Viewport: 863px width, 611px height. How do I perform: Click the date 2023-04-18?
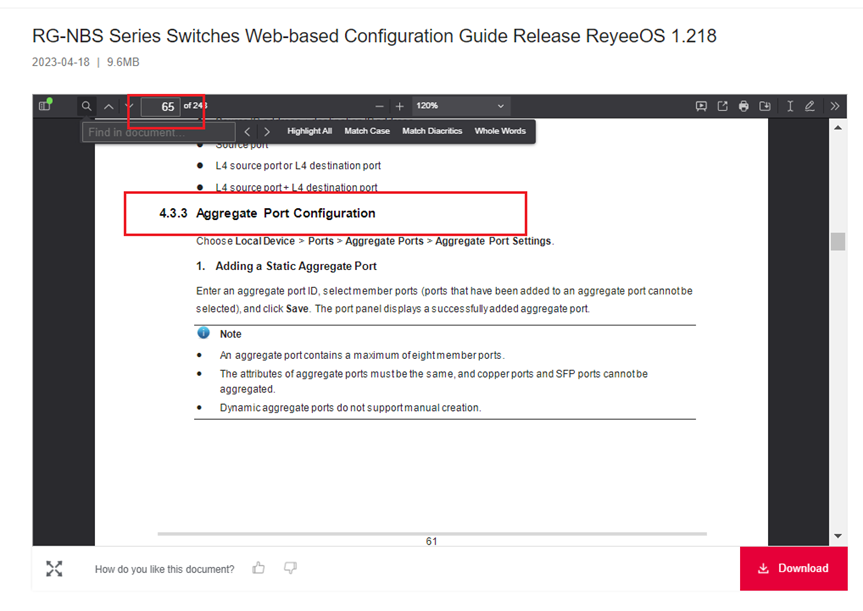(61, 62)
